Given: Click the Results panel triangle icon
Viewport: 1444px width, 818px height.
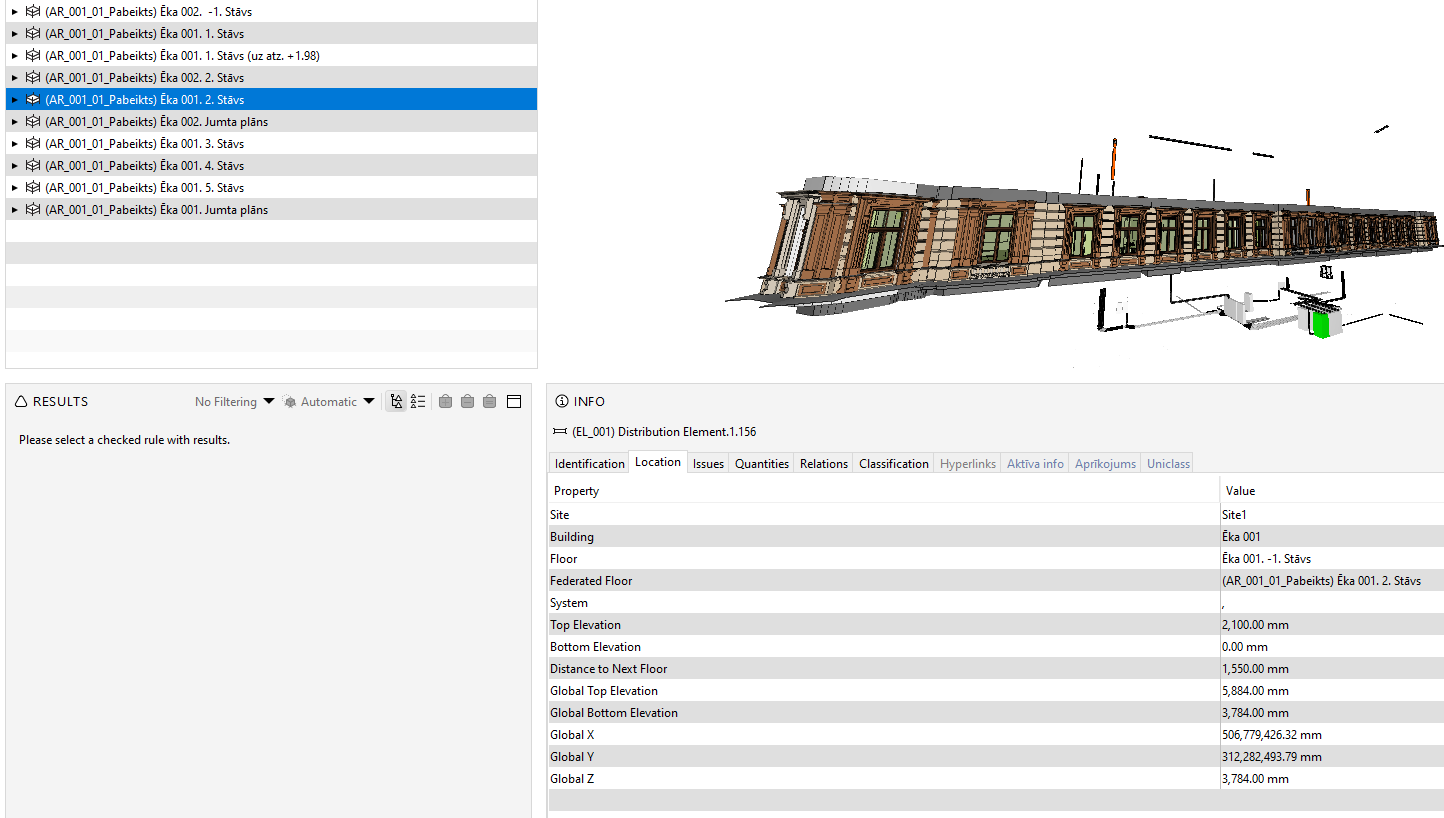Looking at the screenshot, I should (22, 401).
